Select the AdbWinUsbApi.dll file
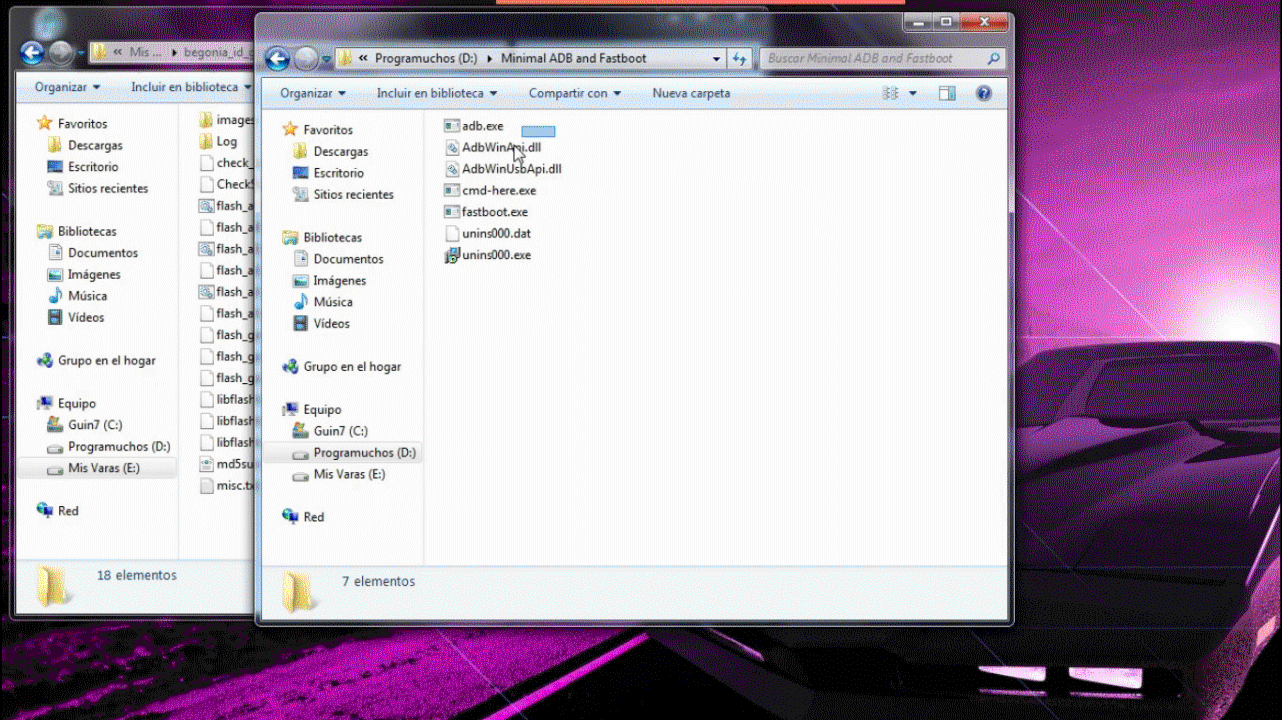 pos(503,169)
